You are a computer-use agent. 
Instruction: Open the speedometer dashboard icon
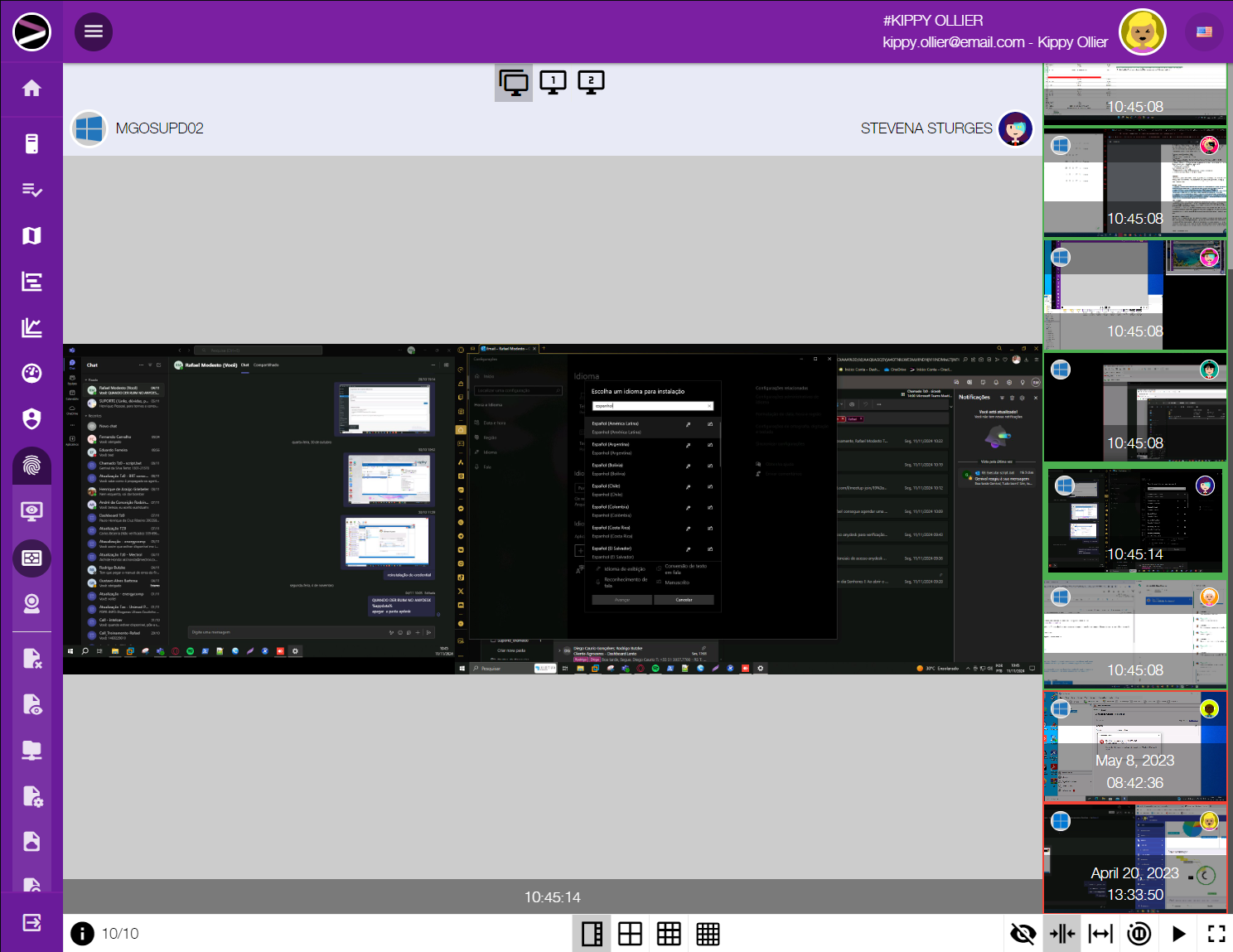(31, 374)
